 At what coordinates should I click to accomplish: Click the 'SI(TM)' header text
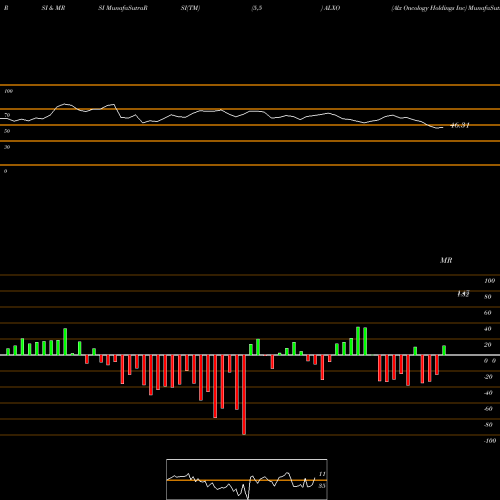pos(190,8)
